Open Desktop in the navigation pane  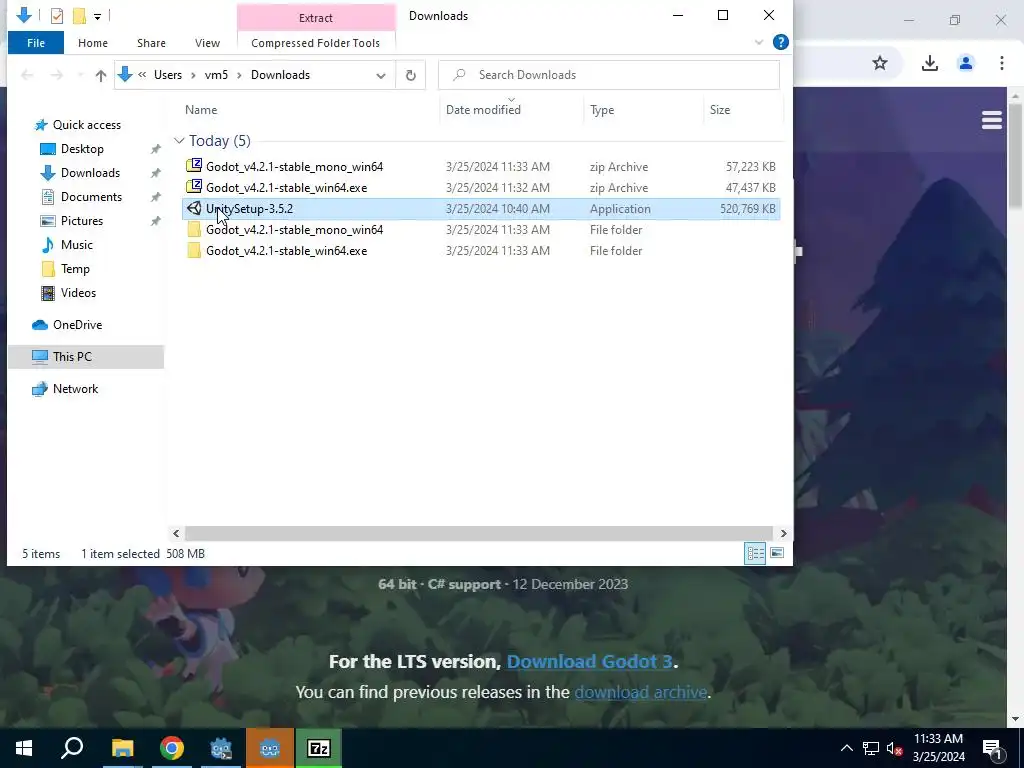[x=82, y=149]
